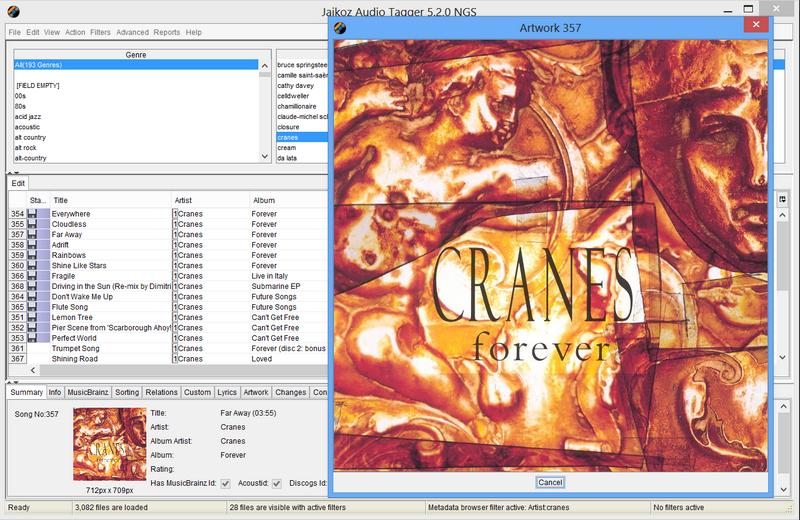
Task: Select All(193 Genres) in the Genre list
Action: point(136,65)
